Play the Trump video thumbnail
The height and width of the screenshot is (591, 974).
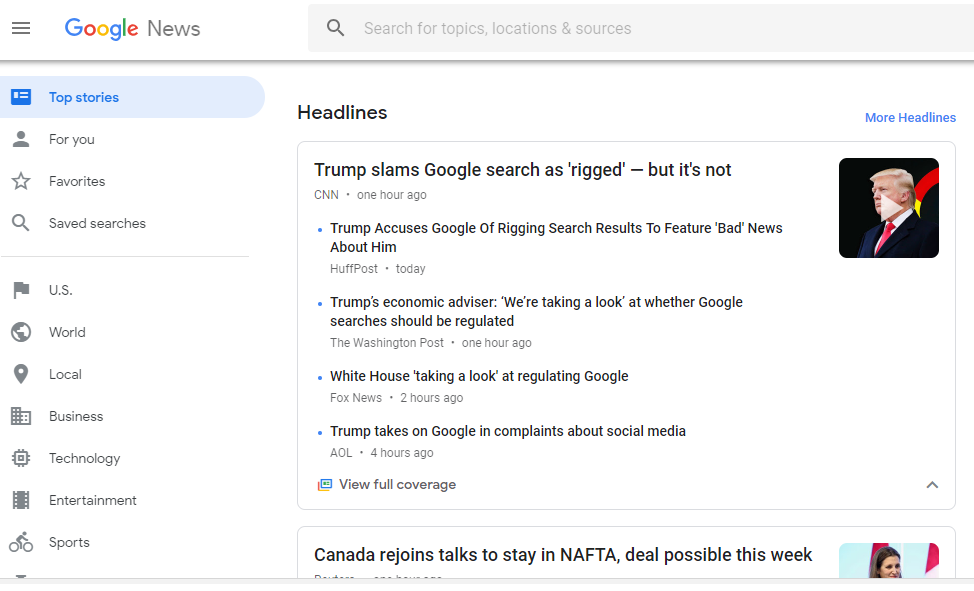[889, 208]
